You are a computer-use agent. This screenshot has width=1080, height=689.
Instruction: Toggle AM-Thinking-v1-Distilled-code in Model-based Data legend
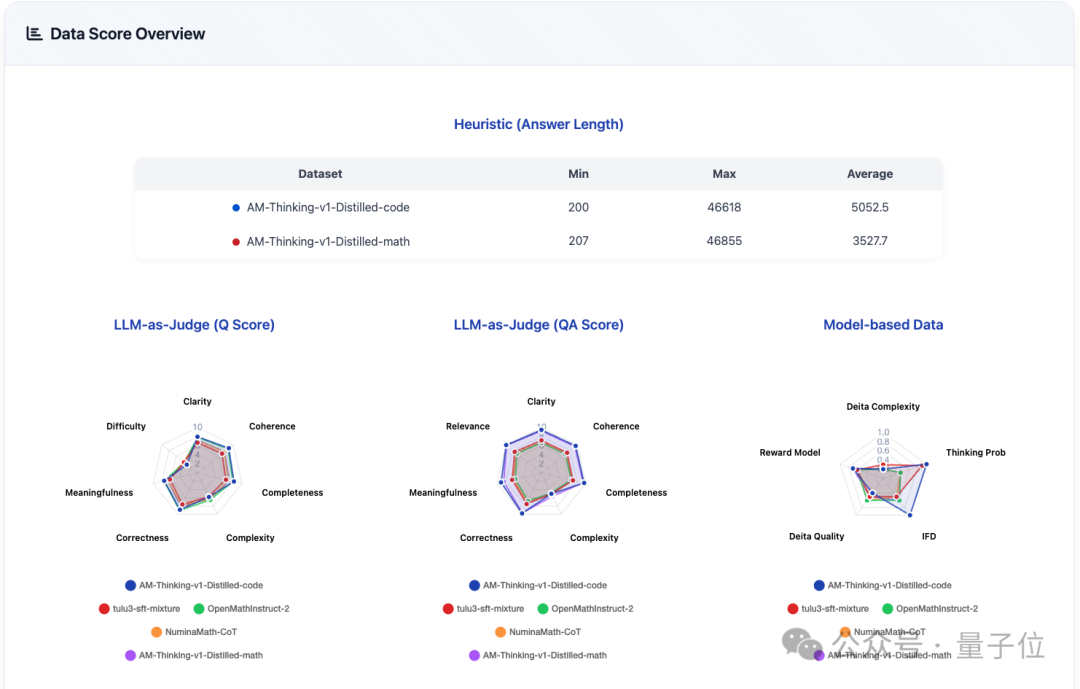tap(890, 586)
